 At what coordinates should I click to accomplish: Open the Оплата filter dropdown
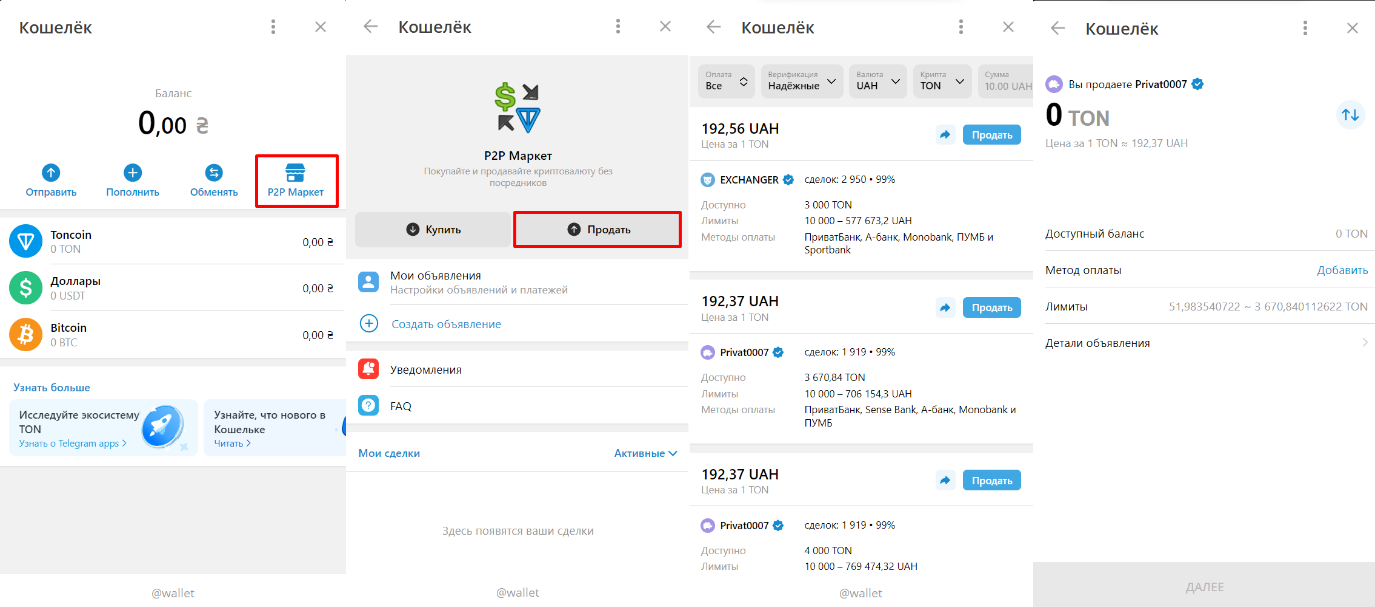726,81
